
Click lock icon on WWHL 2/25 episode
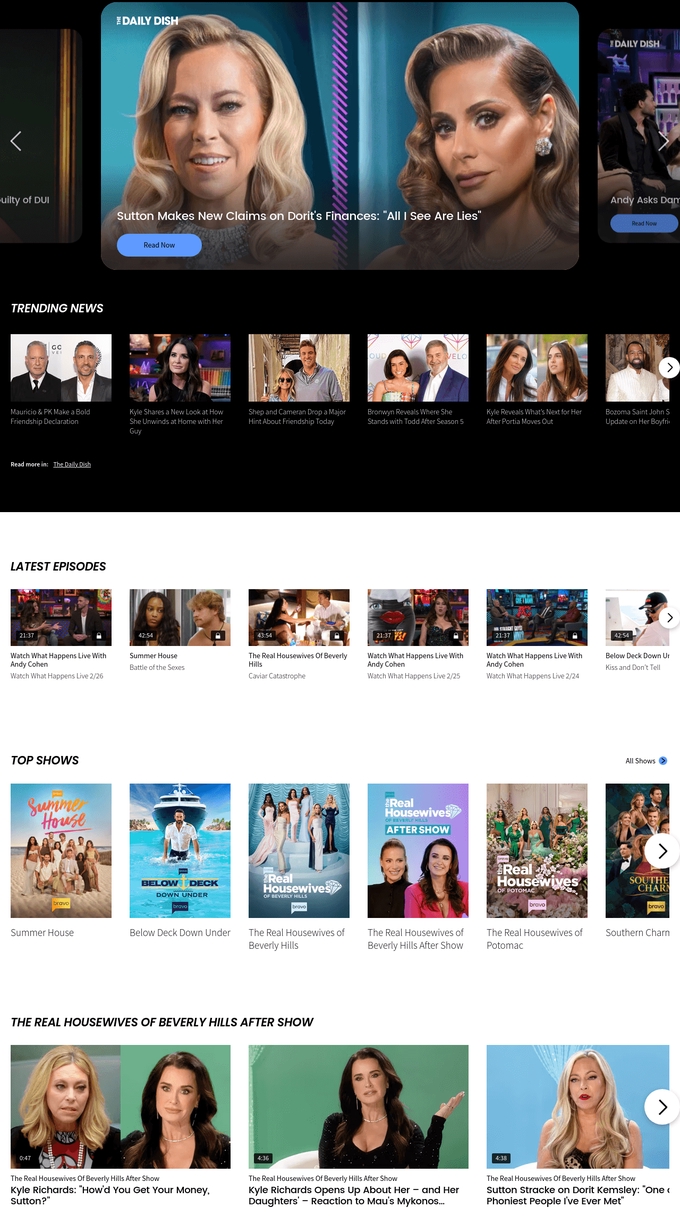(x=456, y=635)
